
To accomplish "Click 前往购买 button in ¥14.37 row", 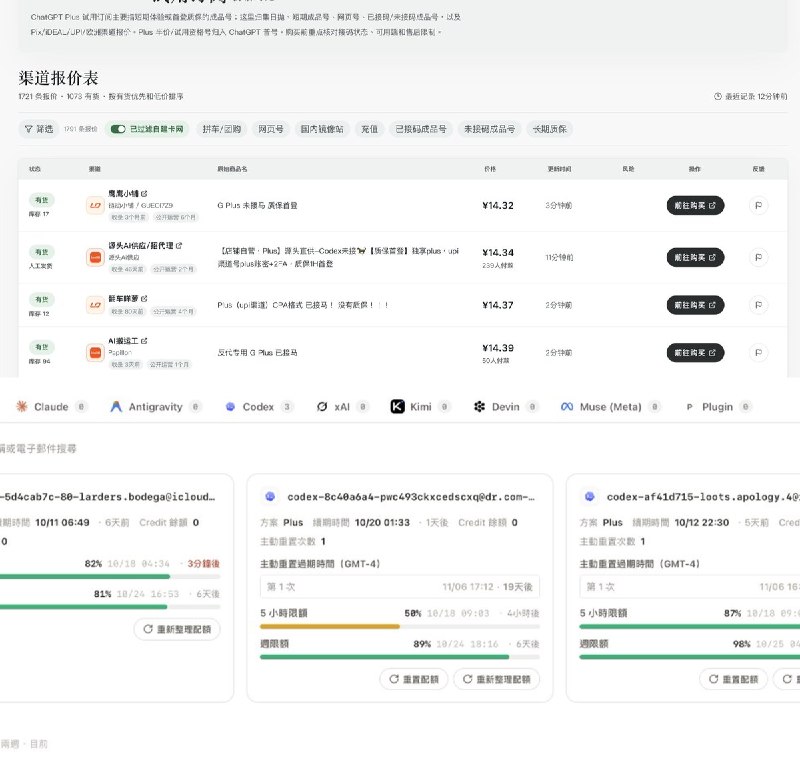I will pos(695,305).
